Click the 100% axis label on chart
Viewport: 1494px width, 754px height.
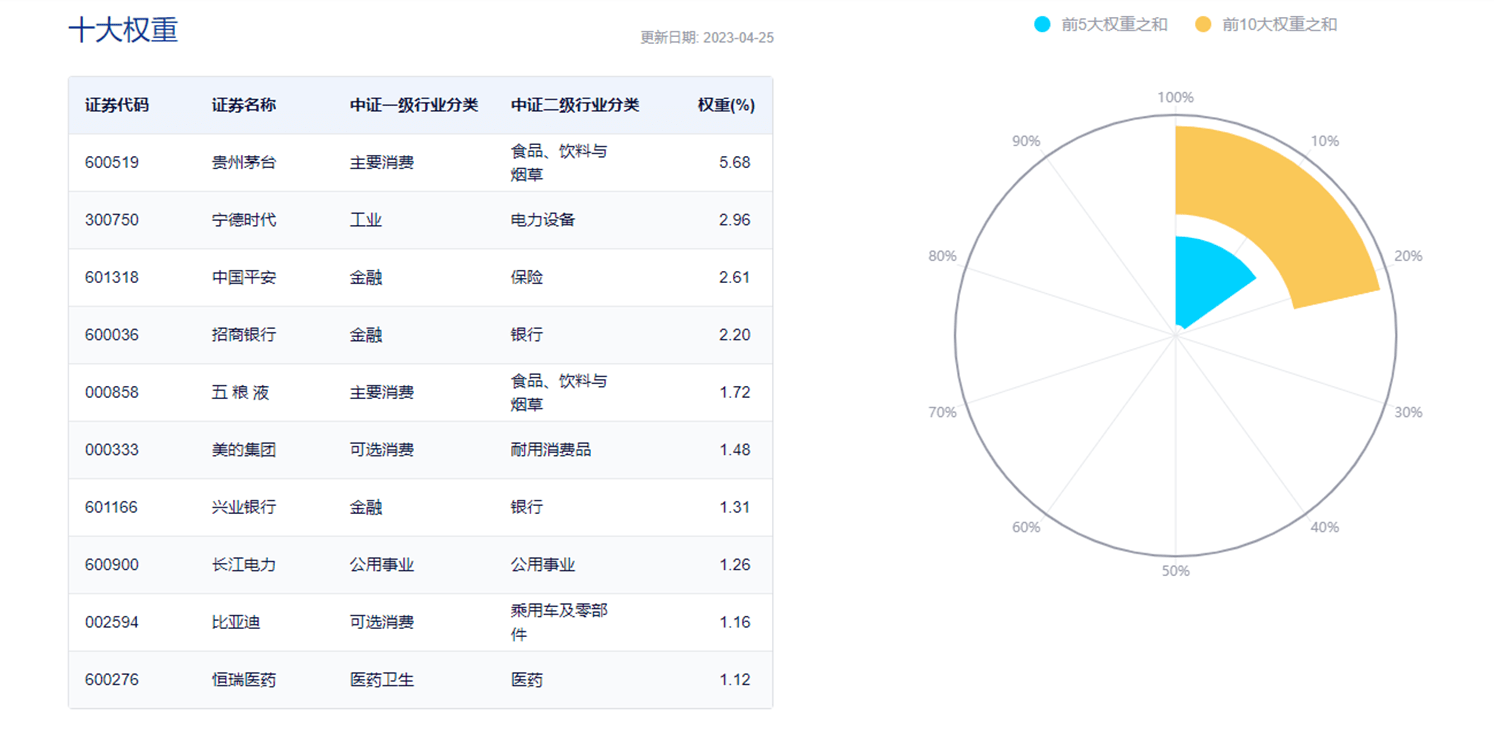tap(1175, 97)
